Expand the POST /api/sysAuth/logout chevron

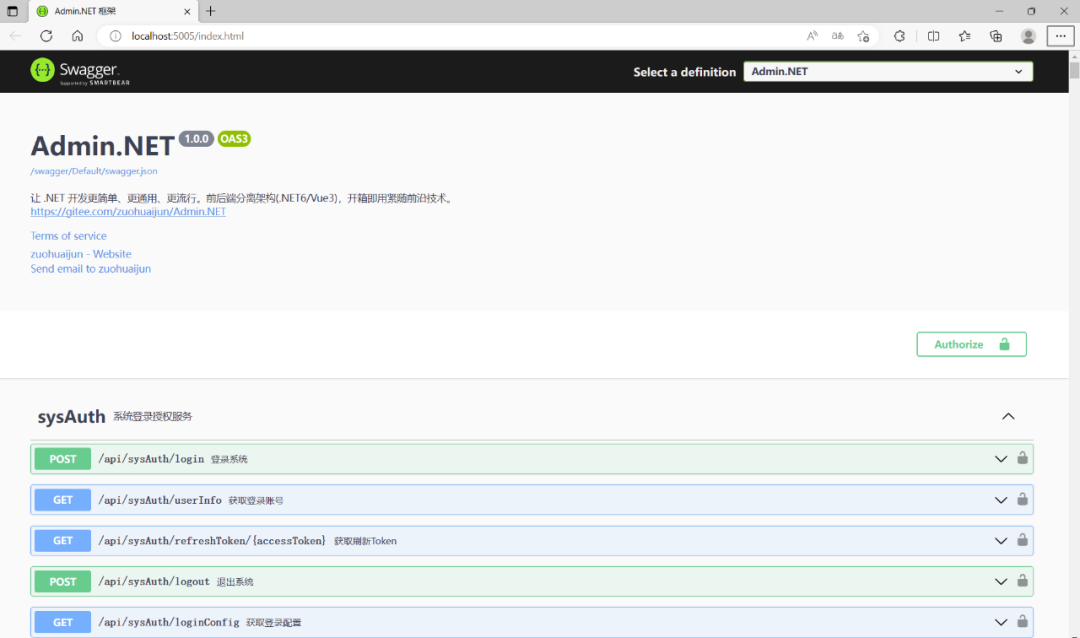[x=1000, y=582]
